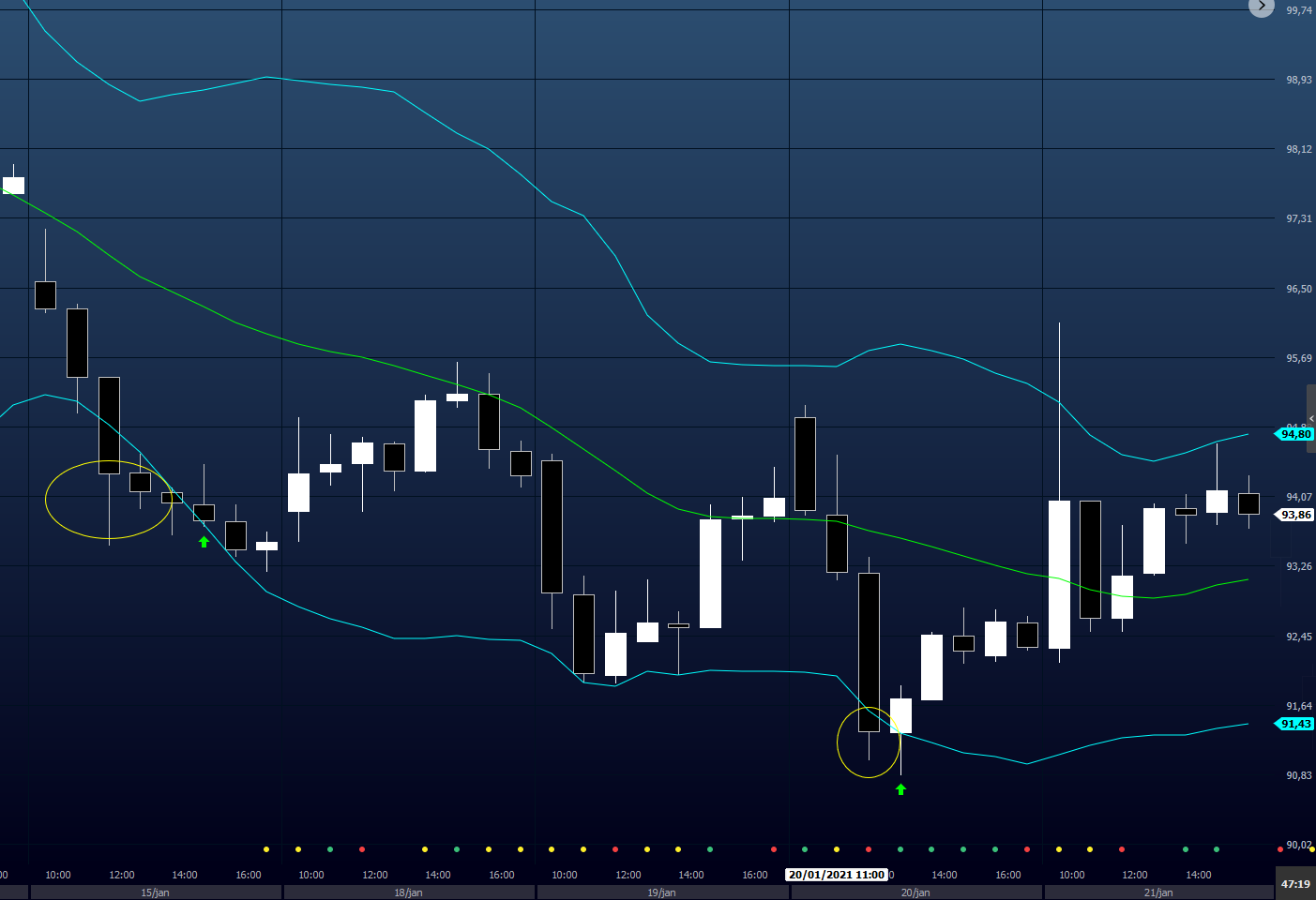
Task: Click the 91,64 price axis label
Action: click(x=1299, y=706)
